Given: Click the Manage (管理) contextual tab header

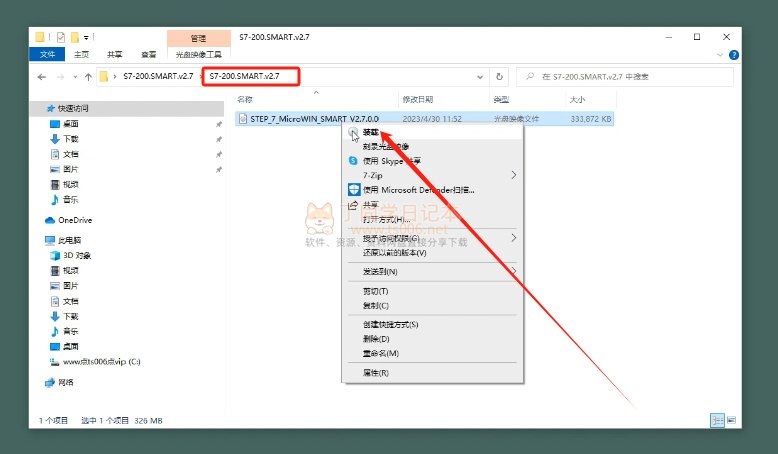Looking at the screenshot, I should click(198, 38).
